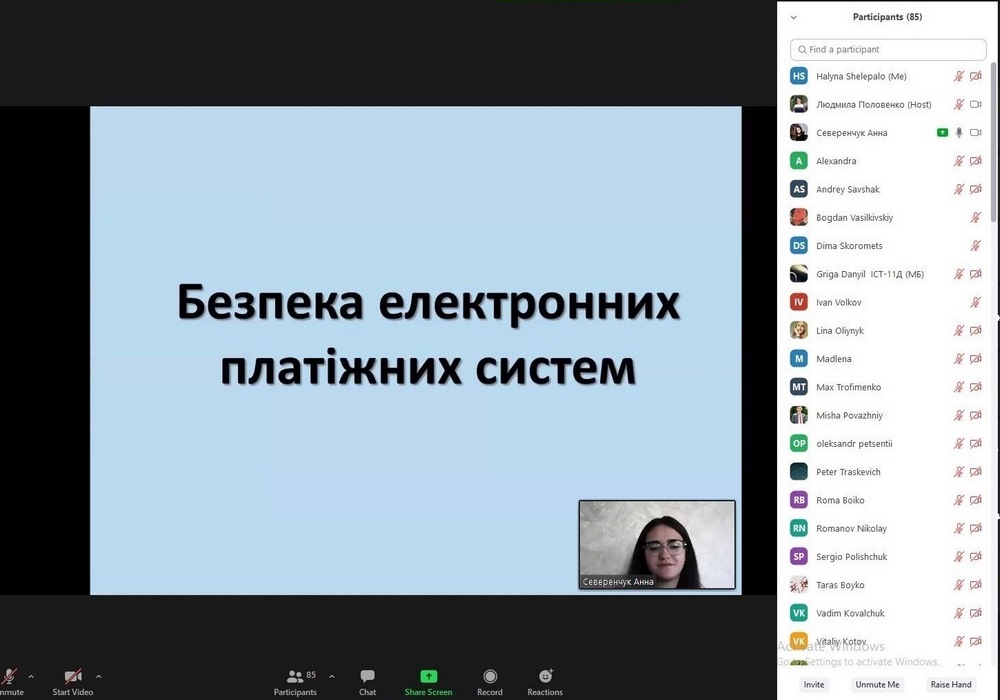
Task: Select Max Trofimenko in the participant list
Action: pos(848,387)
